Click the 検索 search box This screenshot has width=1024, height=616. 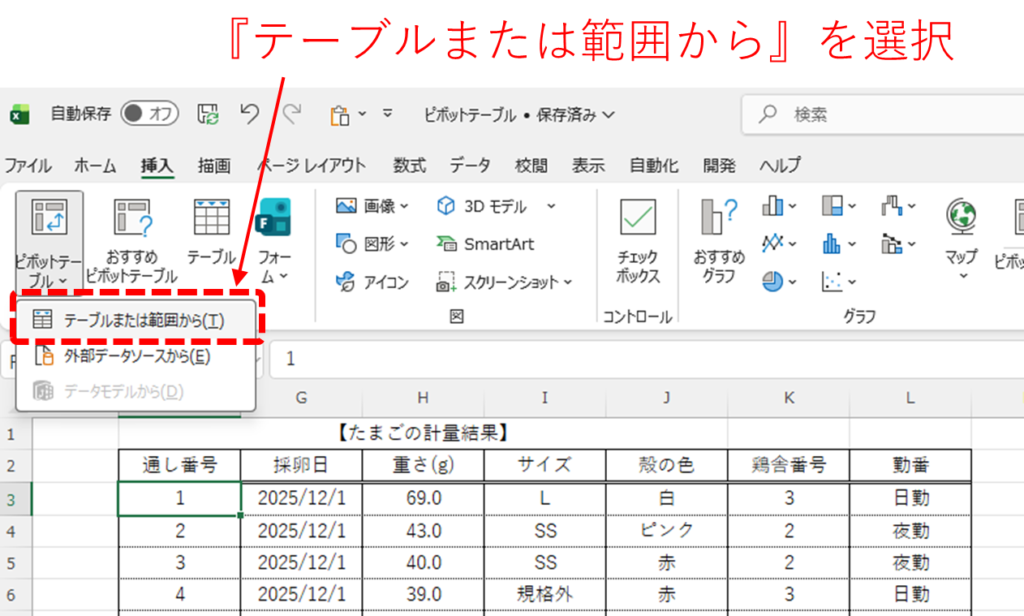point(880,115)
